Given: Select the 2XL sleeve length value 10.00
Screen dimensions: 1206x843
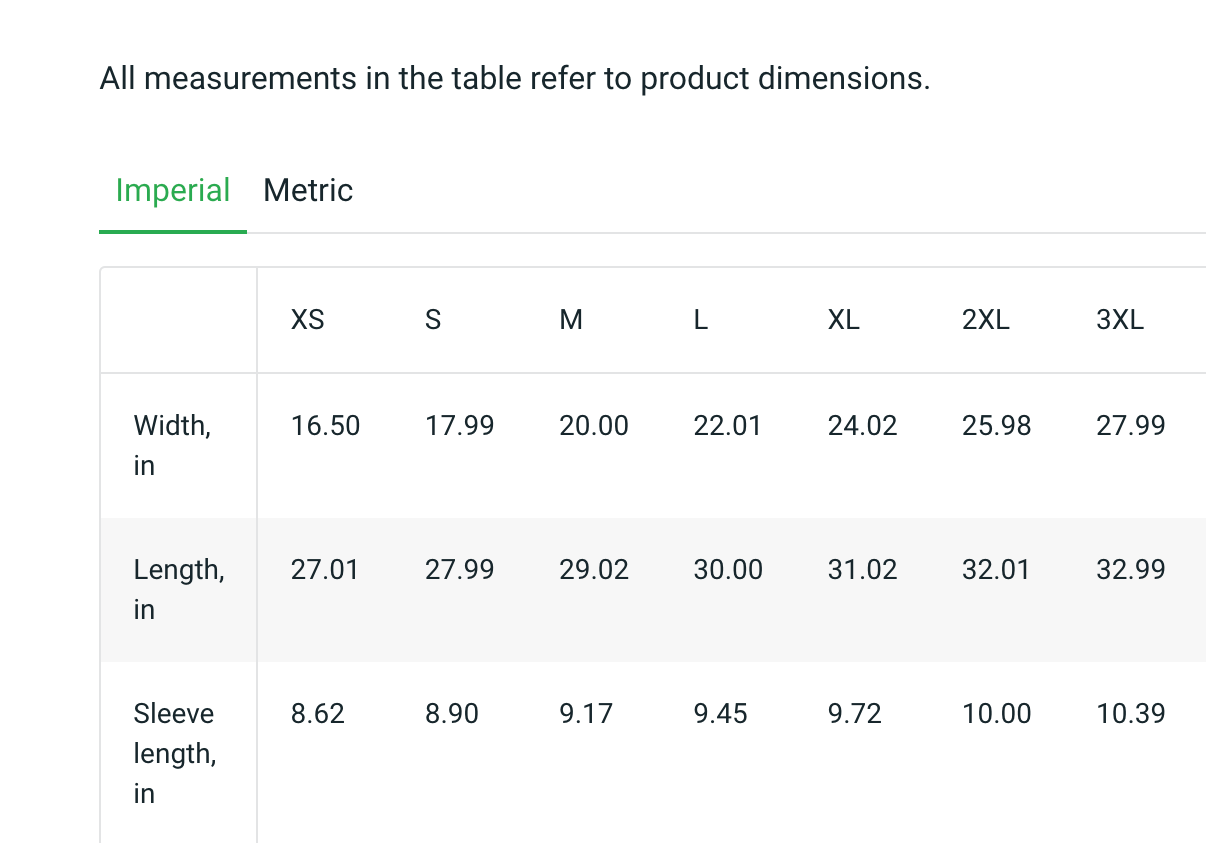Looking at the screenshot, I should (x=997, y=714).
